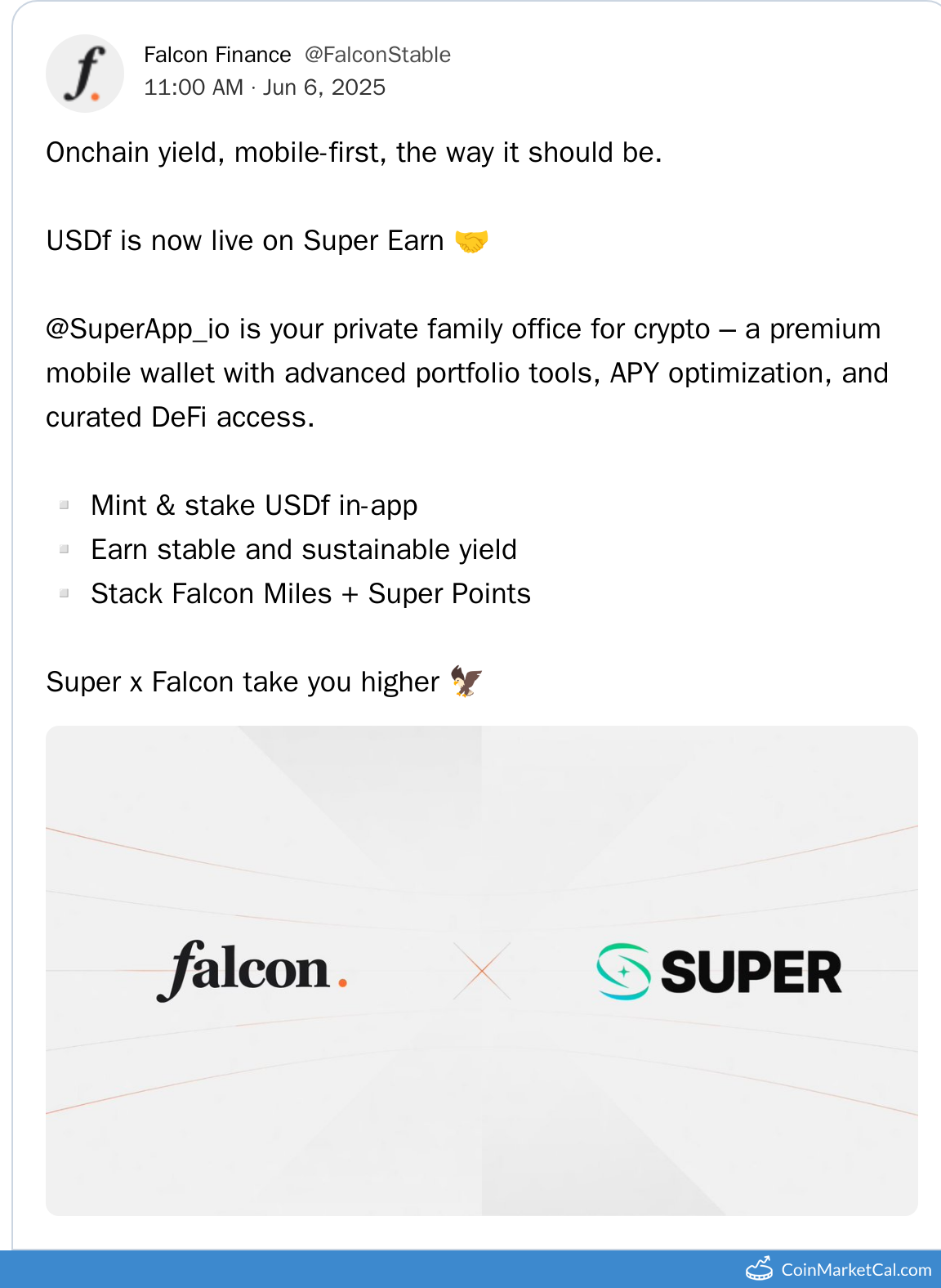Click the bullet marker beside 'Mint & stake USDf'
Image resolution: width=941 pixels, height=1288 pixels.
pos(64,505)
